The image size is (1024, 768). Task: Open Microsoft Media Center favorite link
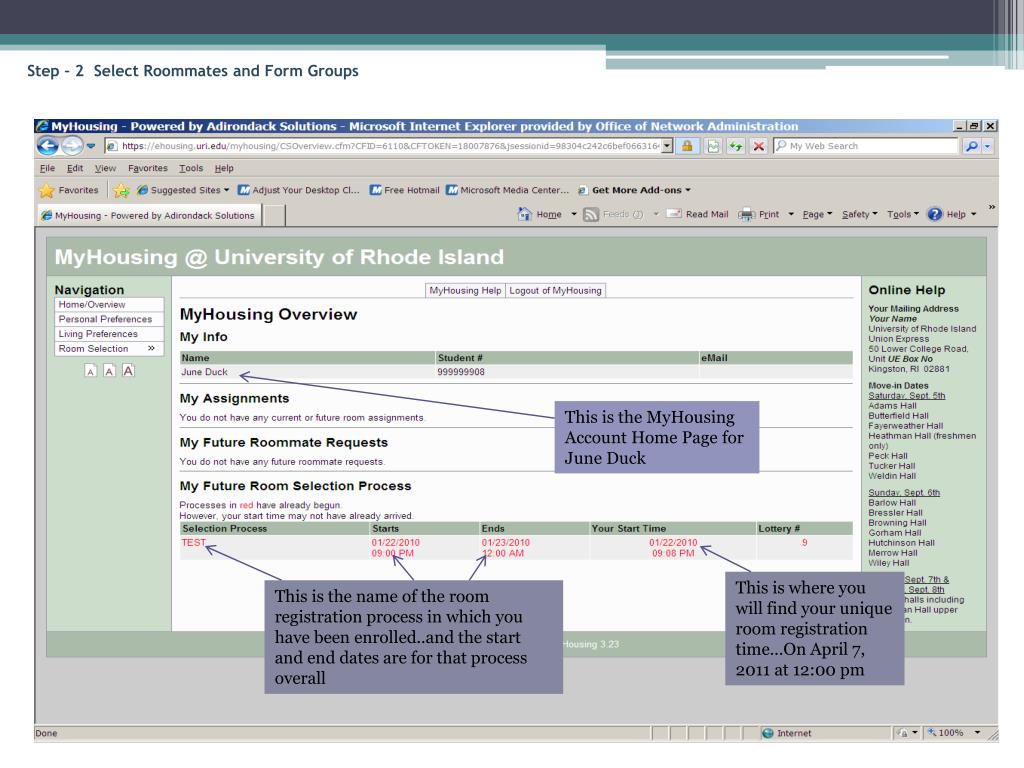pos(507,190)
